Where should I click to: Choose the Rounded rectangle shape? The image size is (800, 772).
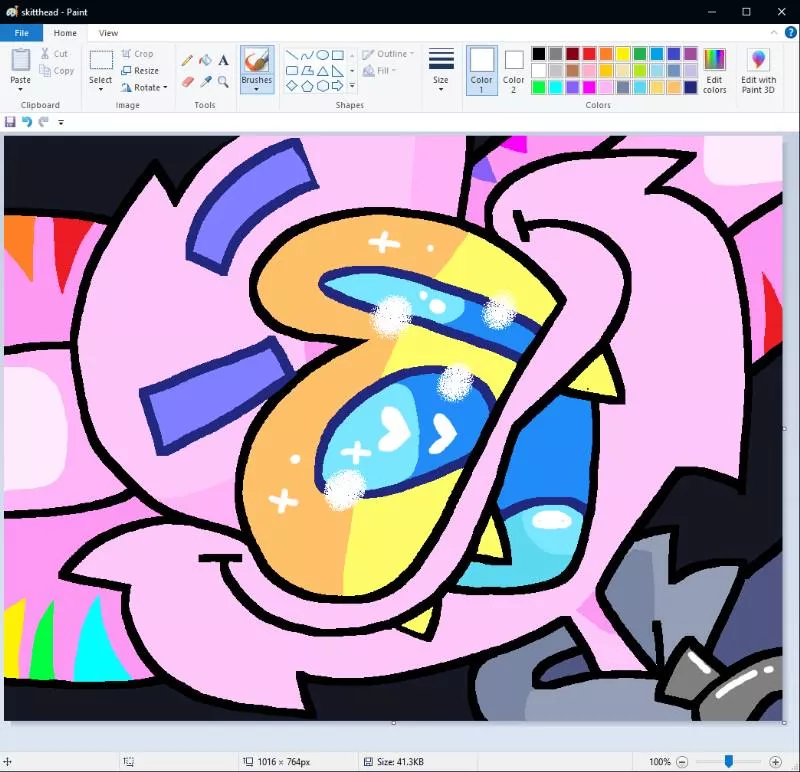point(292,70)
